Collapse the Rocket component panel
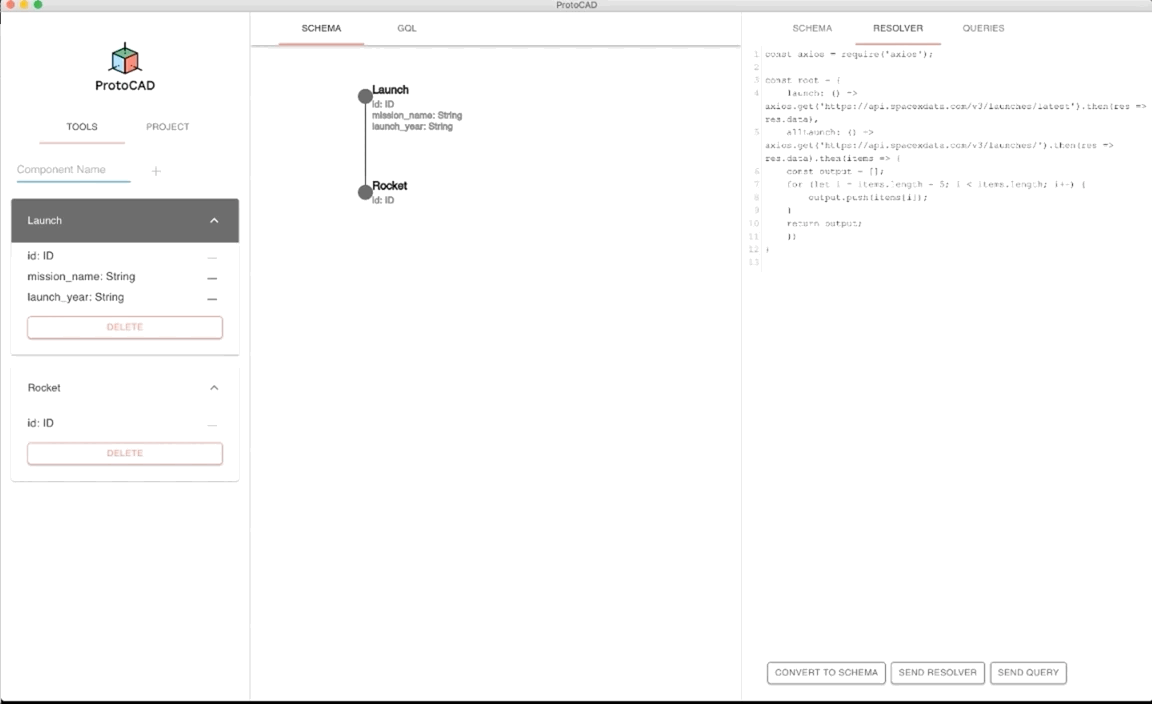 coord(214,388)
